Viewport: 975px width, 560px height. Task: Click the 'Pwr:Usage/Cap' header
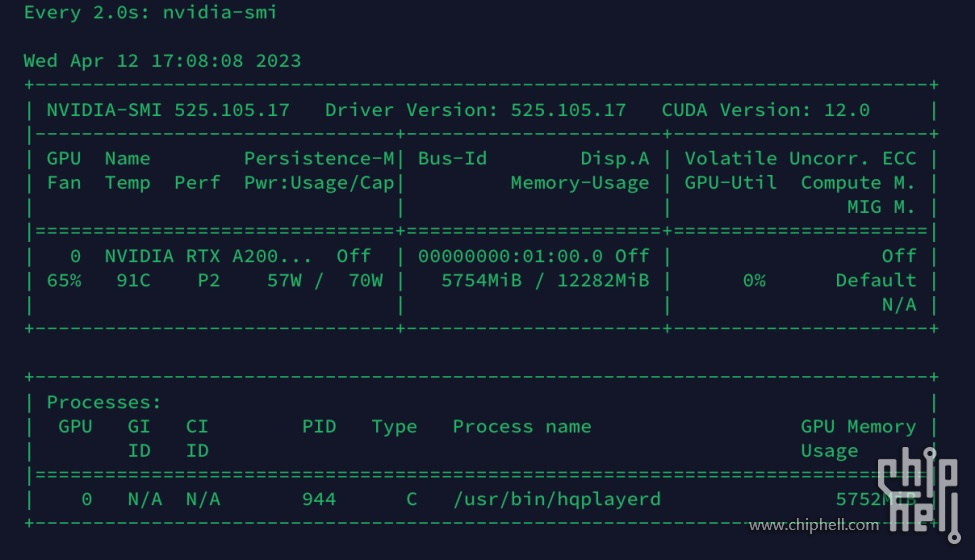coord(319,183)
